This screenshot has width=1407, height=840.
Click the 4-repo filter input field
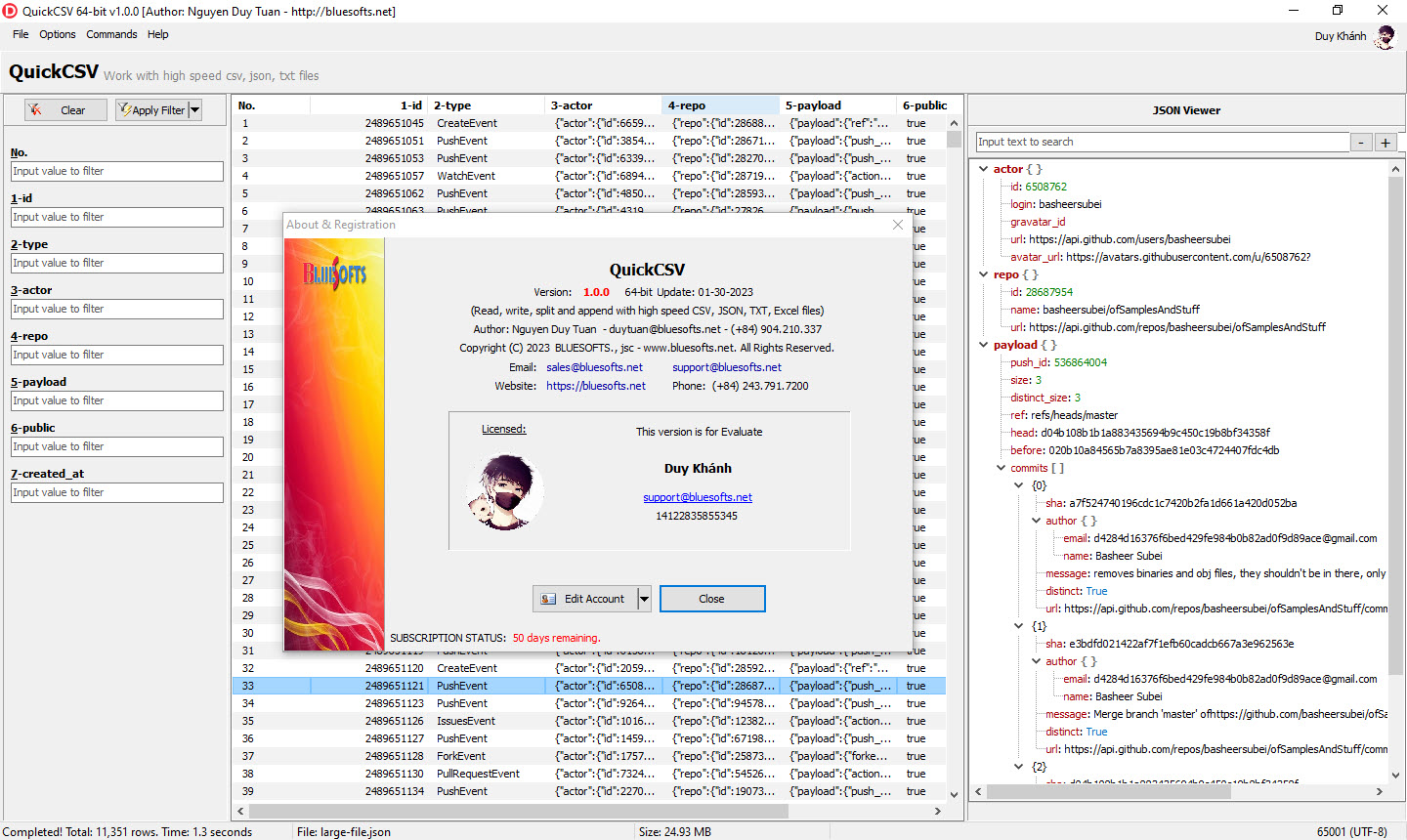117,355
